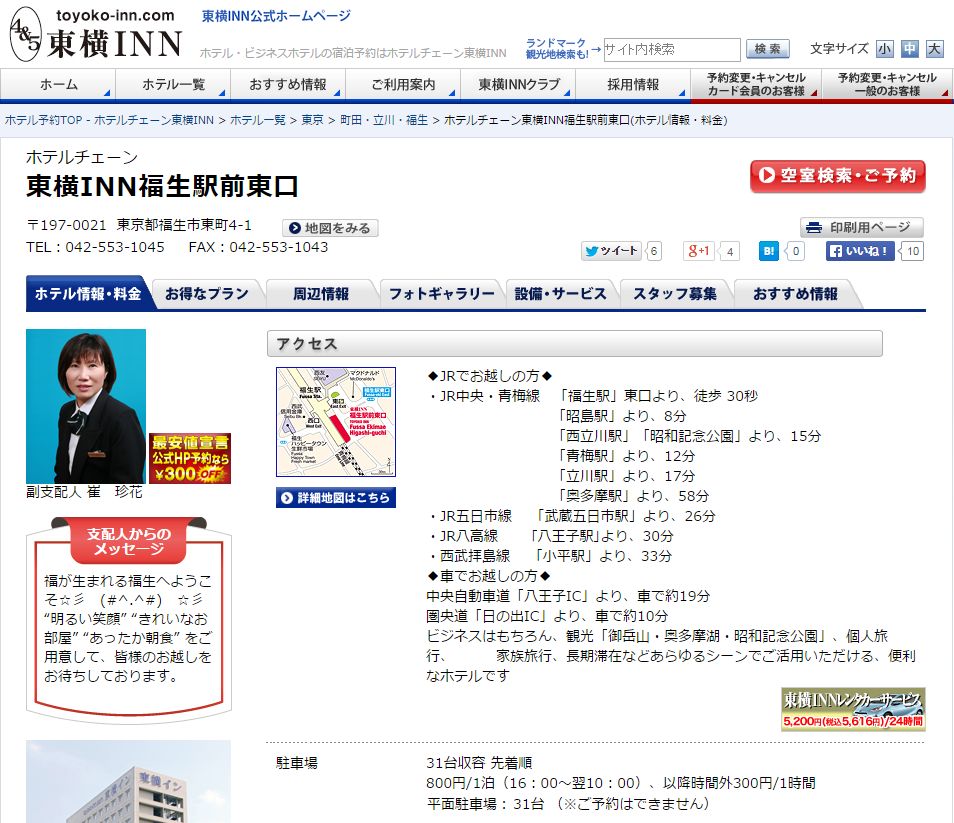Open the ご利用案内 navigation menu item
Image resolution: width=954 pixels, height=823 pixels.
[403, 85]
